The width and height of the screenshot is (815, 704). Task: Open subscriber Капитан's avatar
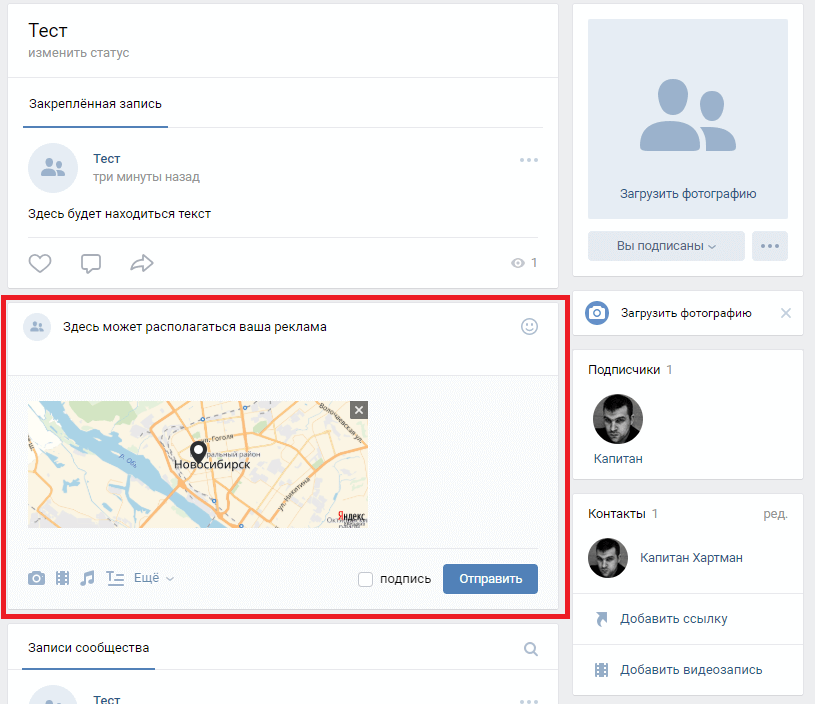tap(618, 419)
